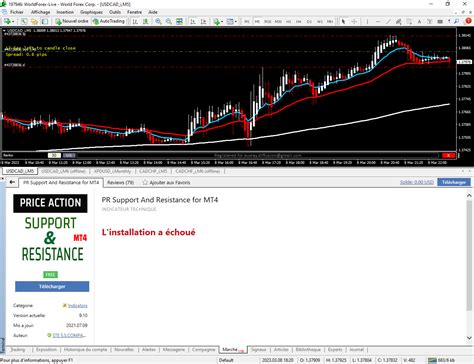
Task: Go back with the arrow button
Action: click(x=12, y=182)
